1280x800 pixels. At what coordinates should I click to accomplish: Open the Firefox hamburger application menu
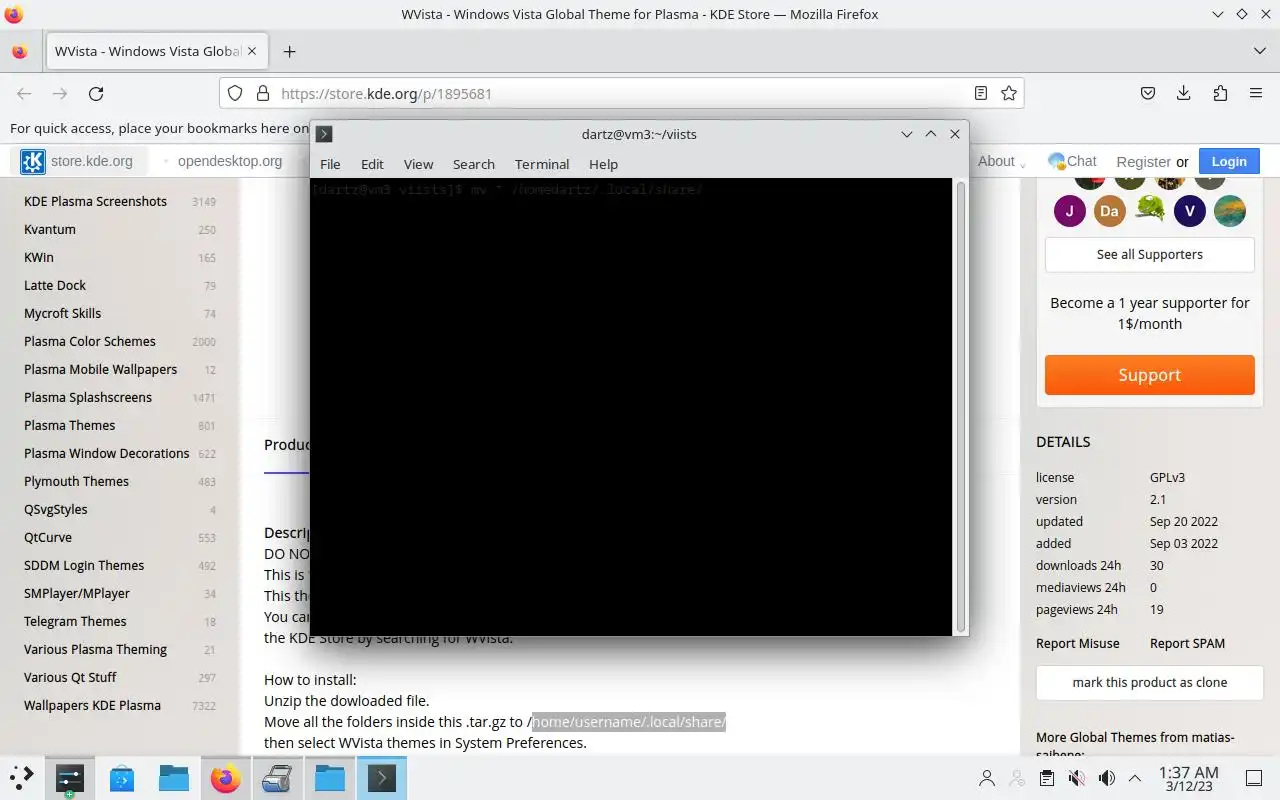coord(1256,93)
